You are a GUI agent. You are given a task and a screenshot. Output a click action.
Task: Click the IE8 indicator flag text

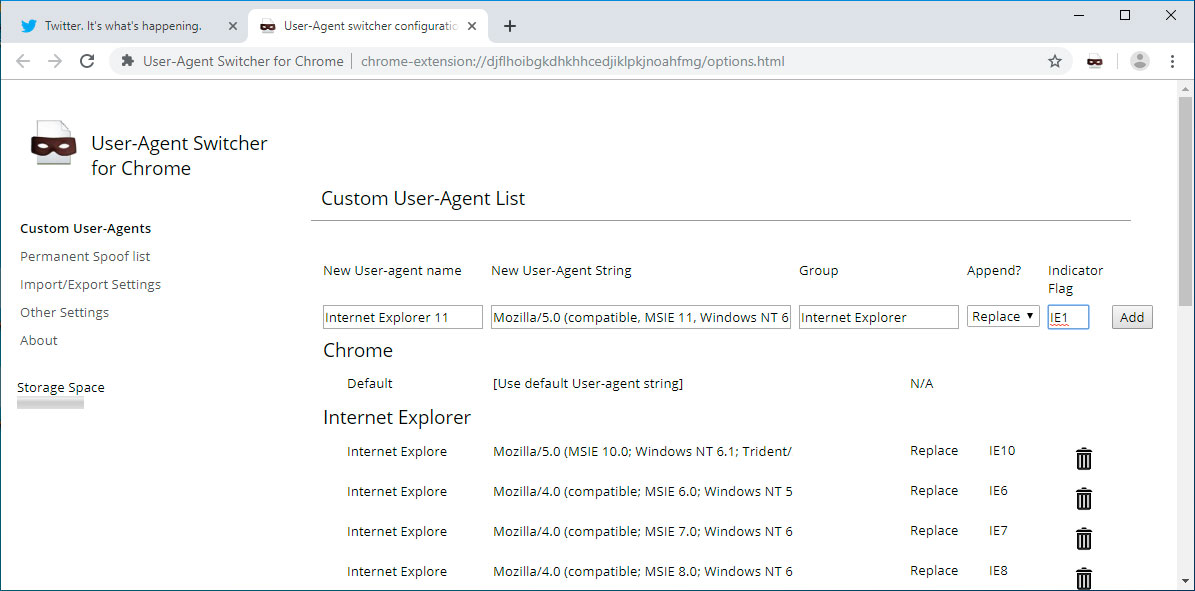(998, 570)
